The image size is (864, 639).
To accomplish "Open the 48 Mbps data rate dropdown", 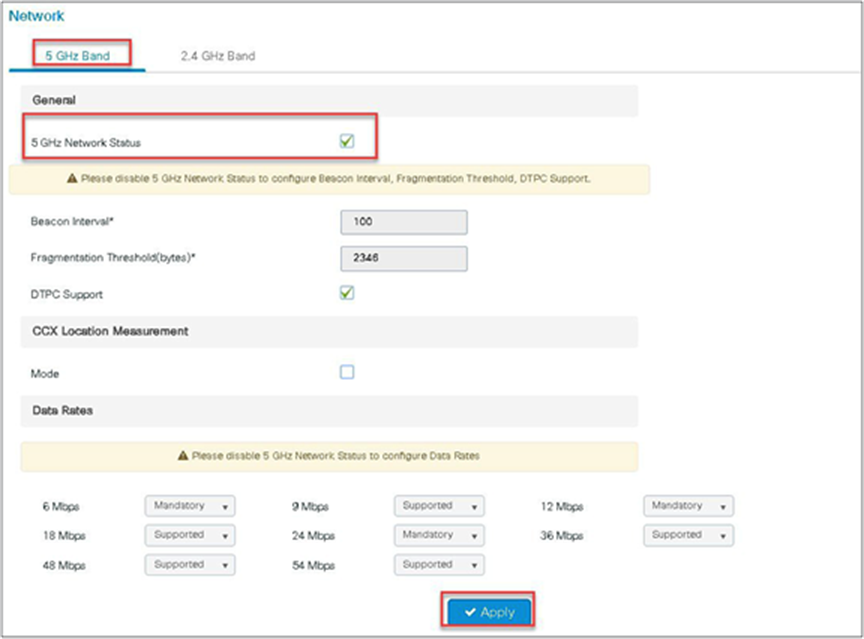I will point(190,565).
